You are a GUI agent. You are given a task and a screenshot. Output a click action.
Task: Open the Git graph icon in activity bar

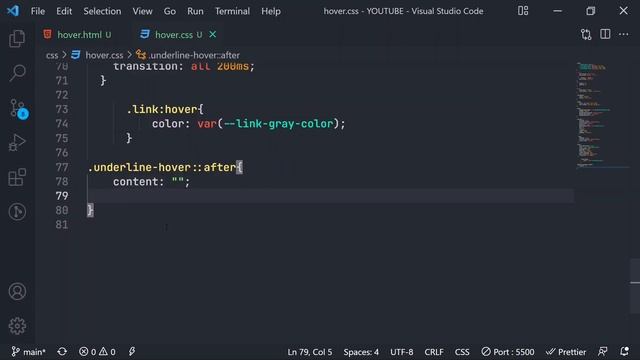pos(17,212)
